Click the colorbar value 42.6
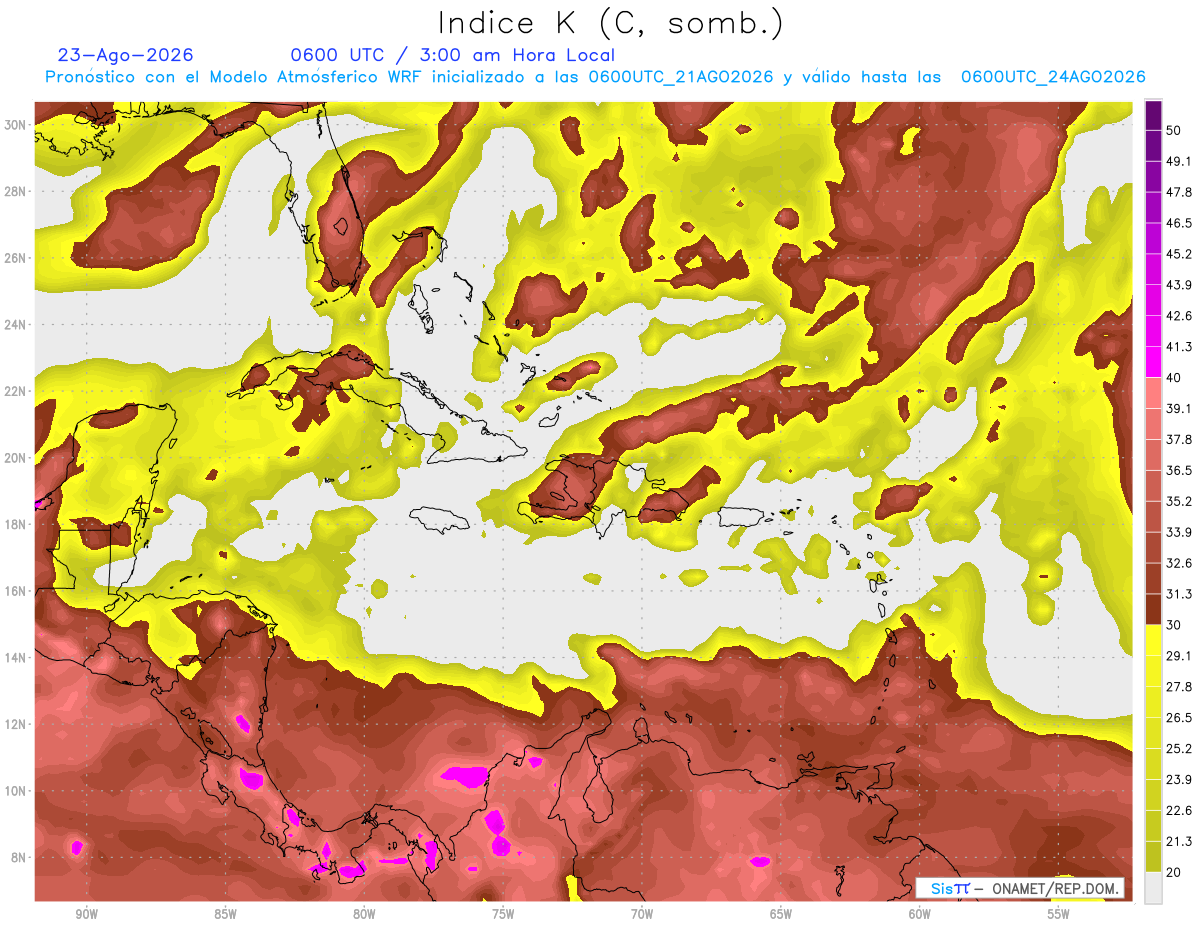 1179,316
